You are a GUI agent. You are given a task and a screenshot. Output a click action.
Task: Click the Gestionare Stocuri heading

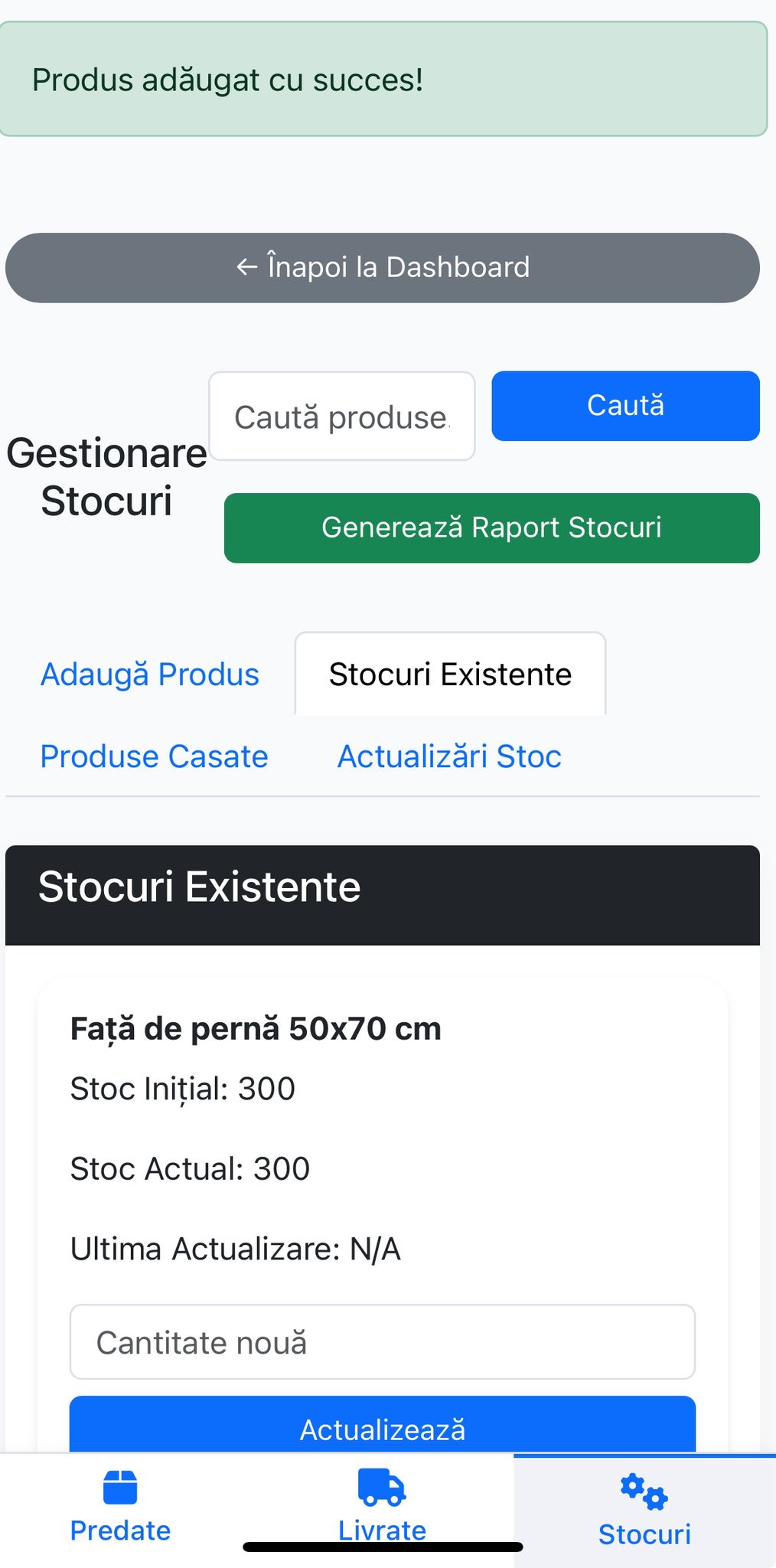106,477
